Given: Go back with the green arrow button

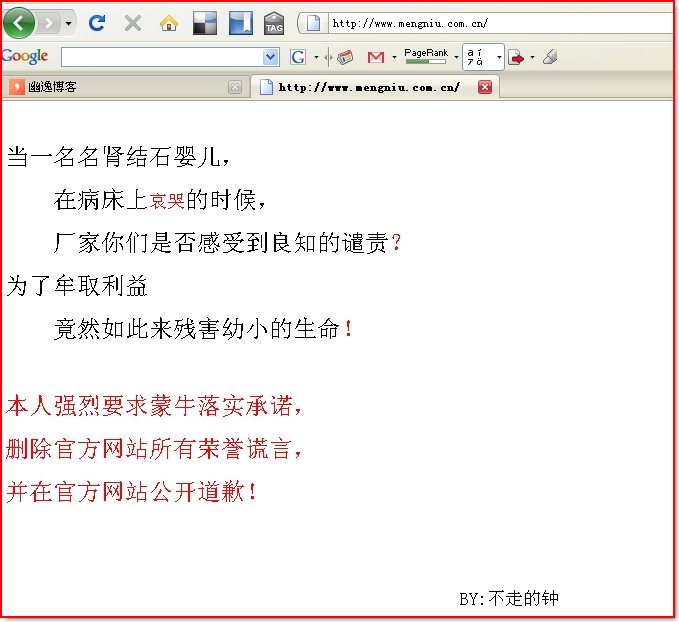Looking at the screenshot, I should pyautogui.click(x=19, y=23).
